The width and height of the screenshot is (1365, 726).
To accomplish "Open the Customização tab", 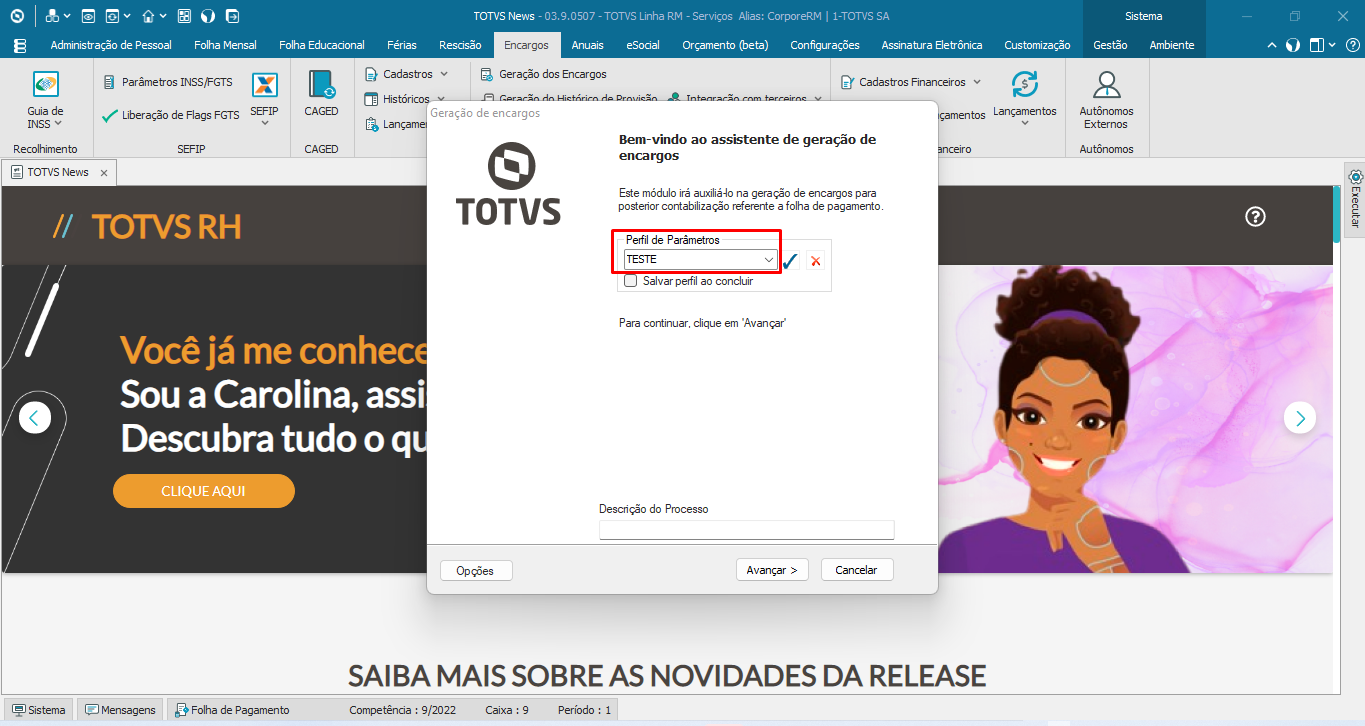I will pos(1037,45).
